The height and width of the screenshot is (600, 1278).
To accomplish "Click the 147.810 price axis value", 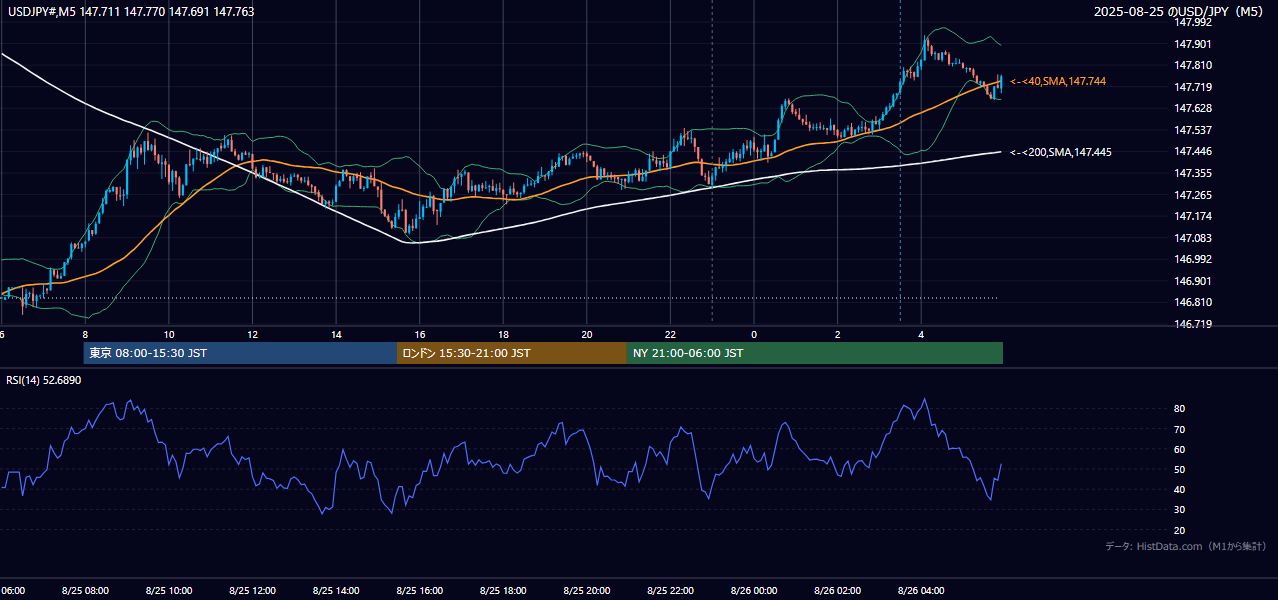I will pyautogui.click(x=1194, y=65).
